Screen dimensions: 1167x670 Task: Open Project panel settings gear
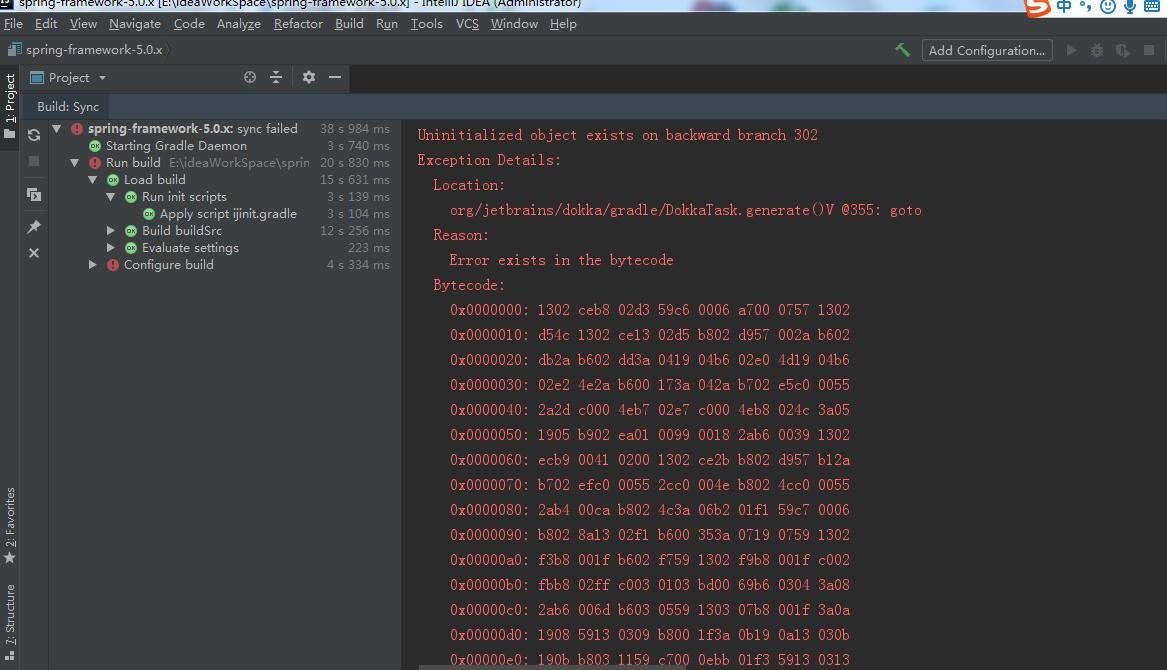click(x=309, y=77)
